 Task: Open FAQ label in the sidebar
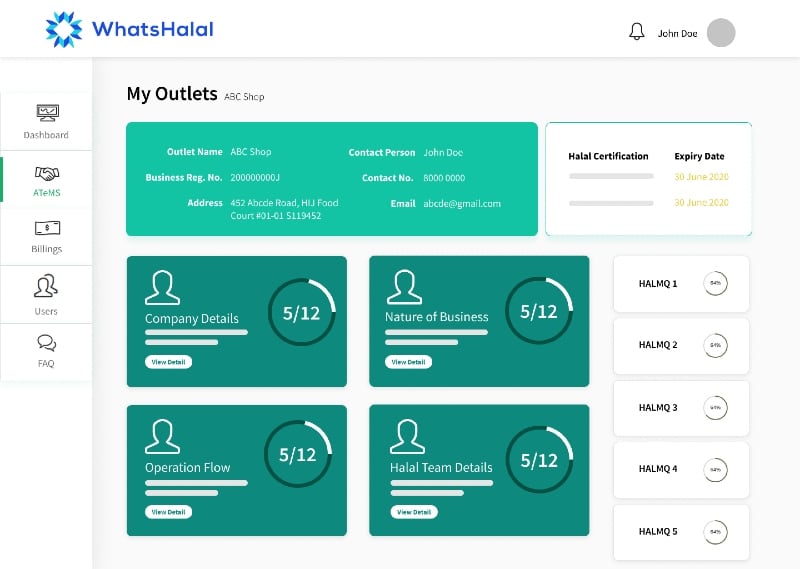(46, 363)
